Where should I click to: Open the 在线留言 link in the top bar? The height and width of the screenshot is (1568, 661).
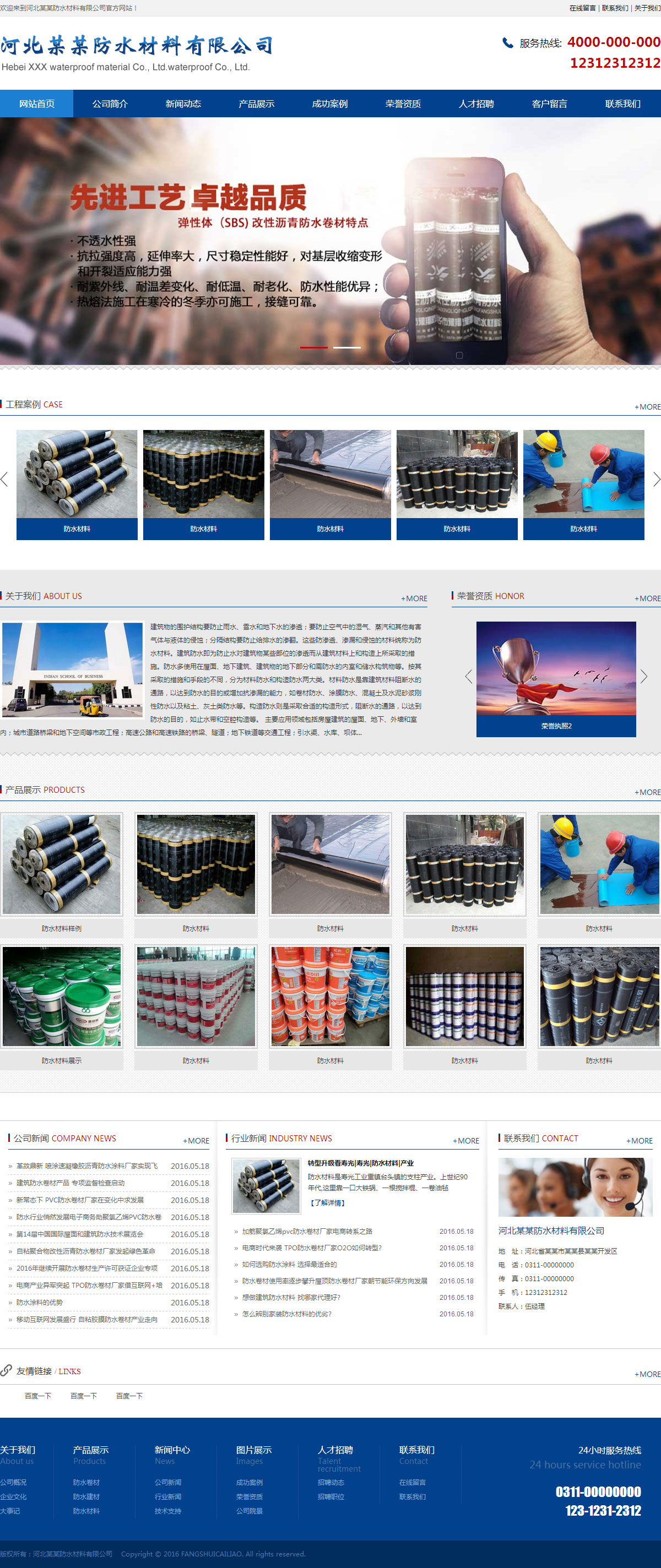point(582,8)
